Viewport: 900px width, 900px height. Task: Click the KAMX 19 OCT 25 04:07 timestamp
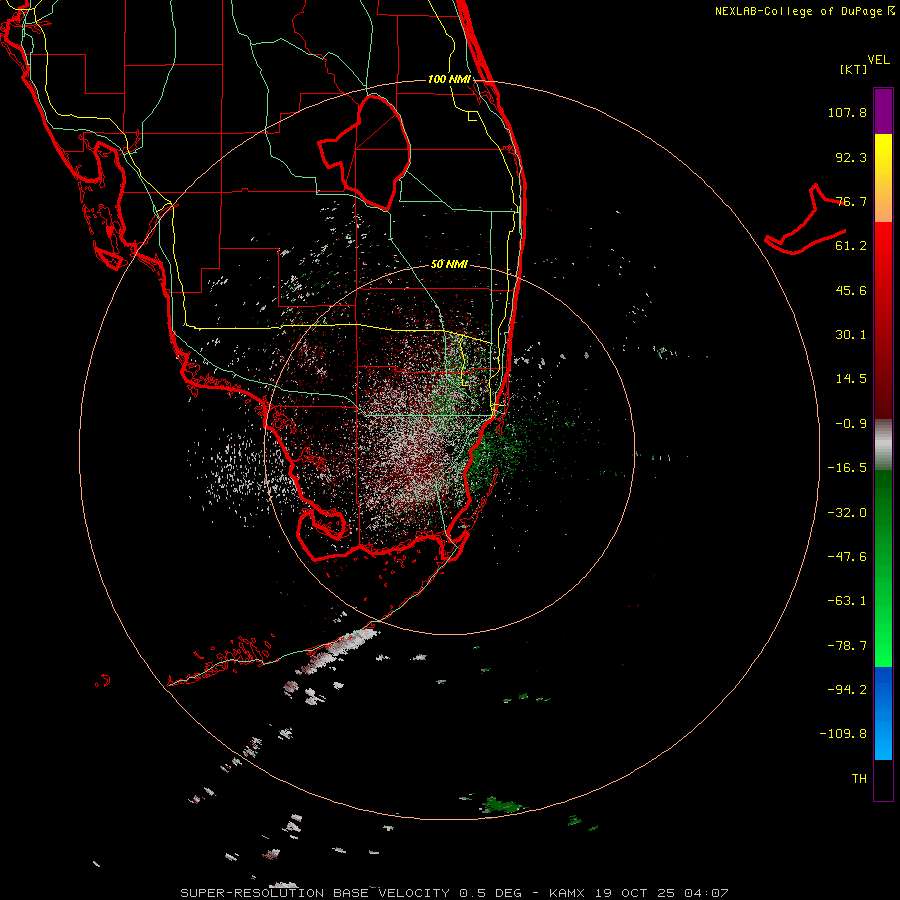638,893
